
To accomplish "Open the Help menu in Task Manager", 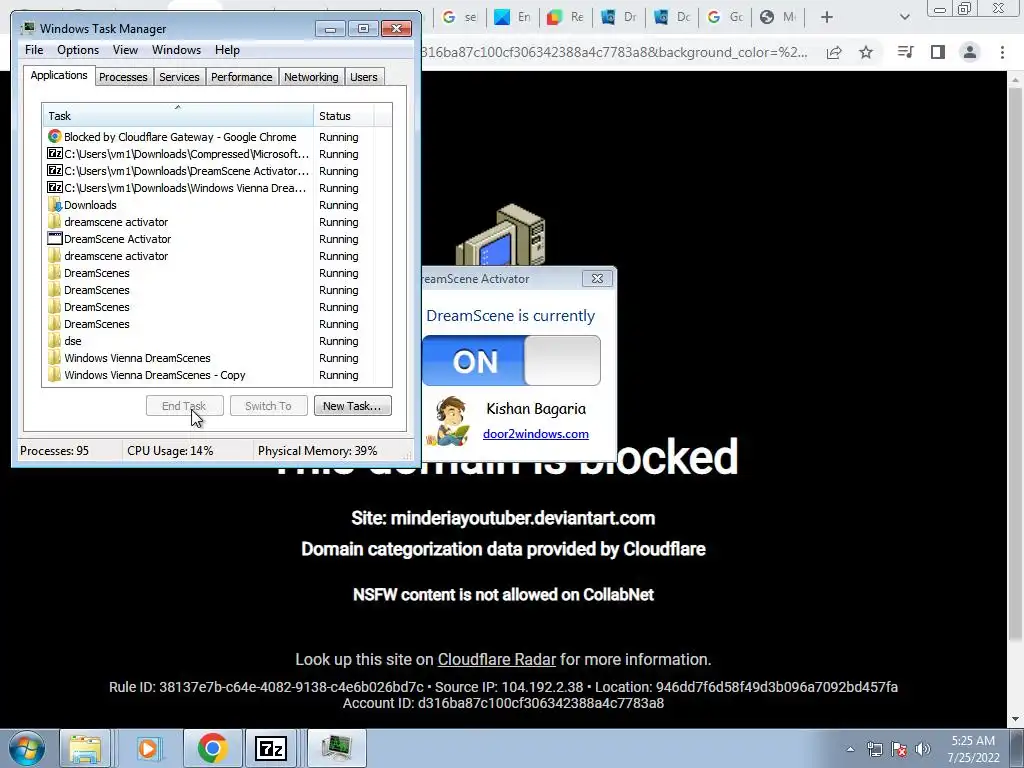I will click(227, 50).
